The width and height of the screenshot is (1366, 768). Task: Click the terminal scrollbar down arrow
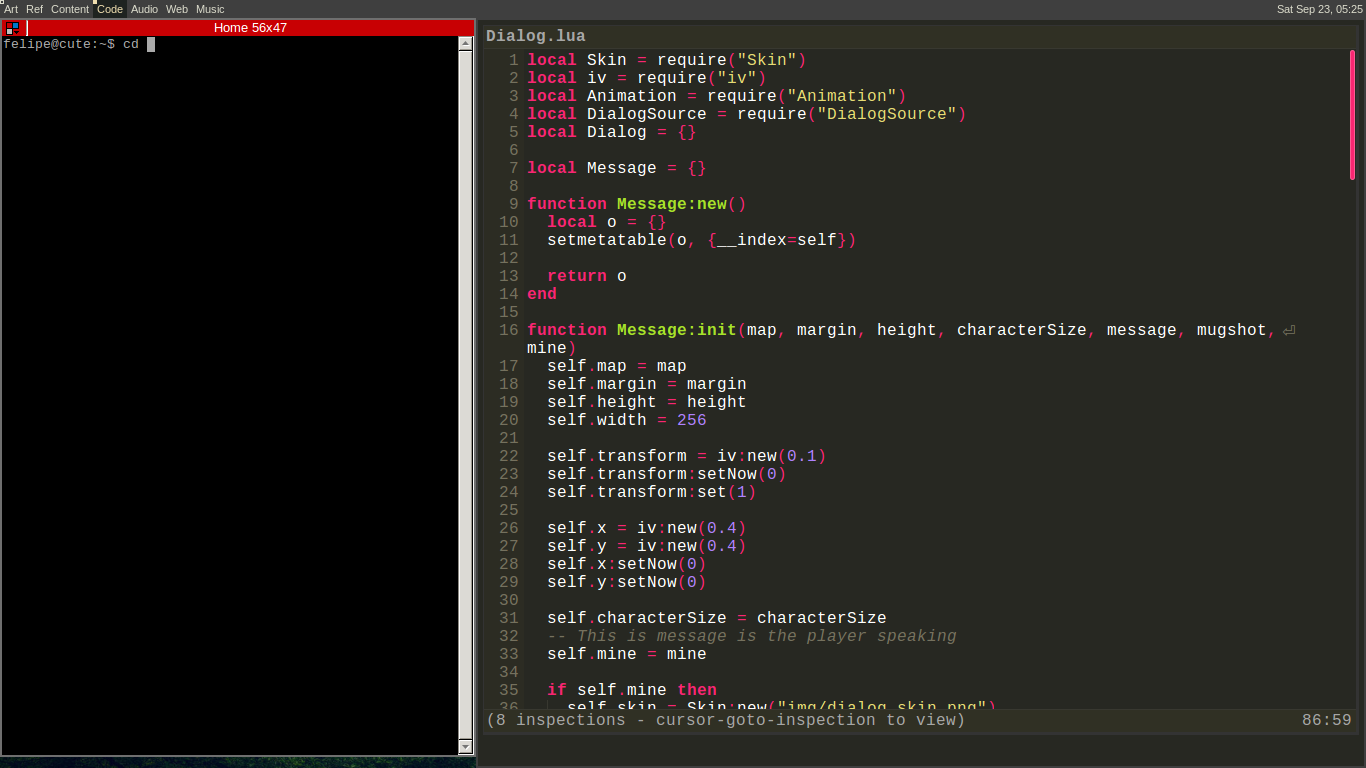pos(465,747)
